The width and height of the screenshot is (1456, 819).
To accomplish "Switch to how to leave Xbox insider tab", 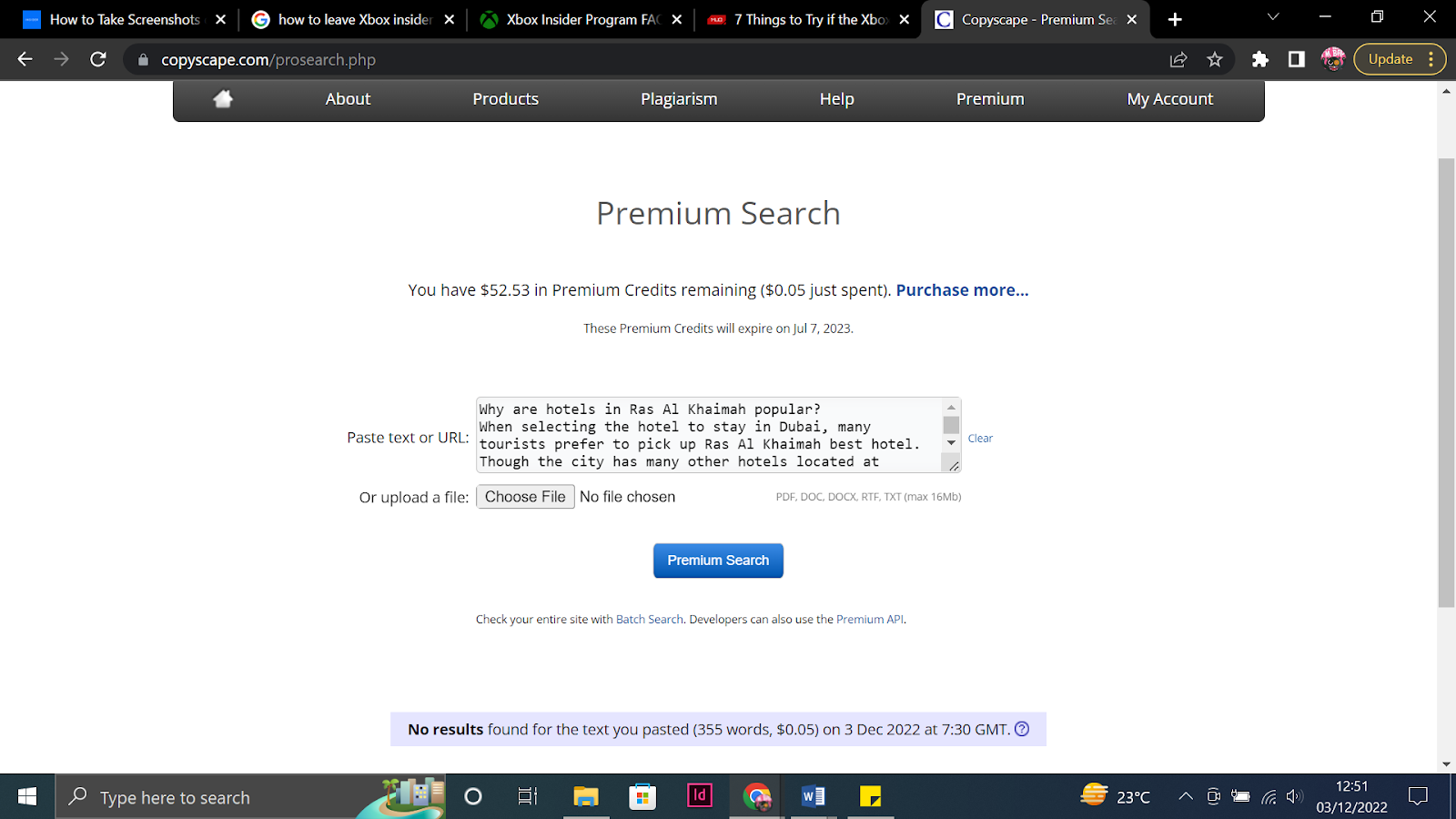I will tap(355, 19).
